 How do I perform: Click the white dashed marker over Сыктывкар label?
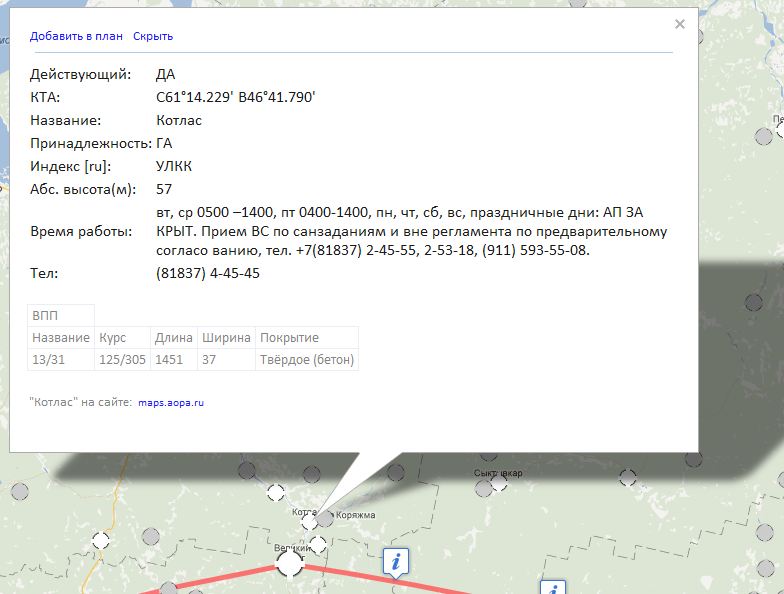pyautogui.click(x=498, y=482)
